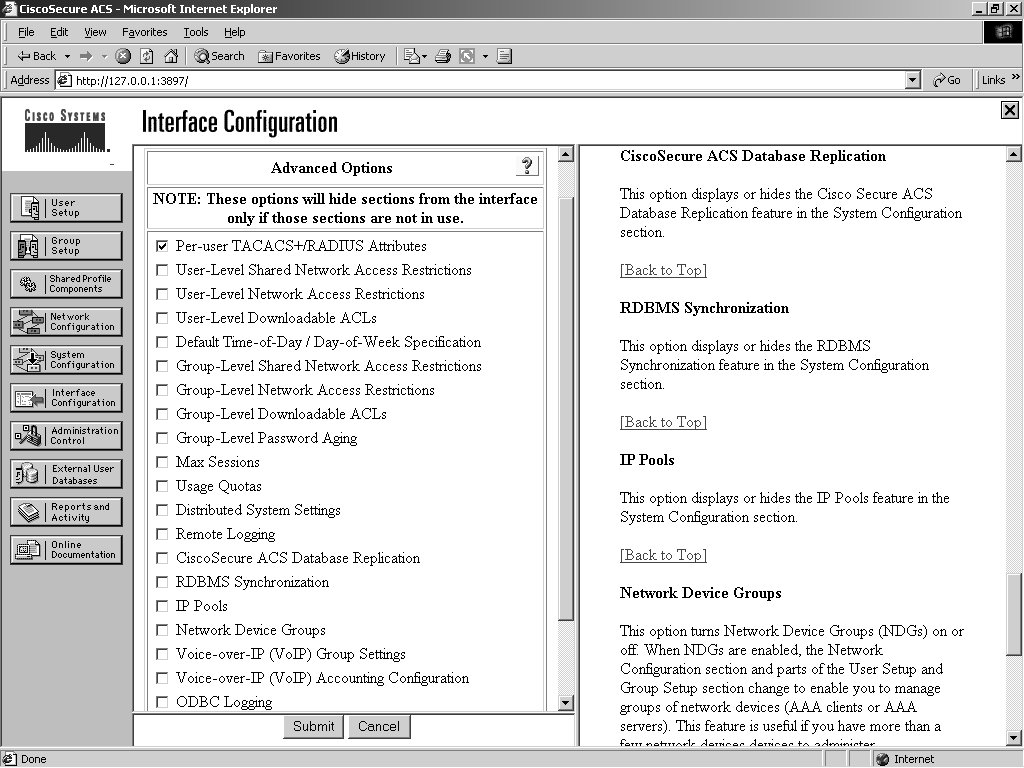Open User Setup in the Cisco sidebar
Viewport: 1024px width, 768px height.
[x=66, y=208]
